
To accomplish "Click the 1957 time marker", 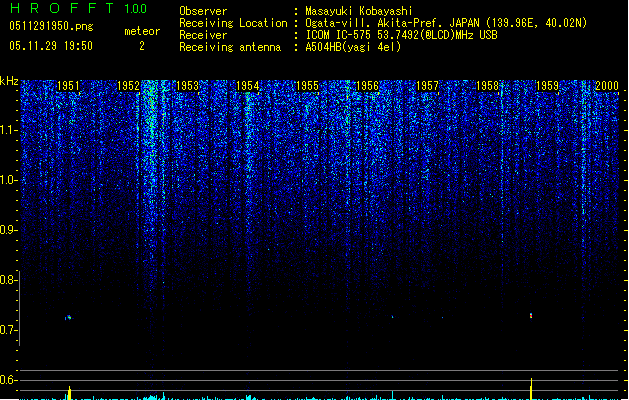I will pyautogui.click(x=427, y=86).
